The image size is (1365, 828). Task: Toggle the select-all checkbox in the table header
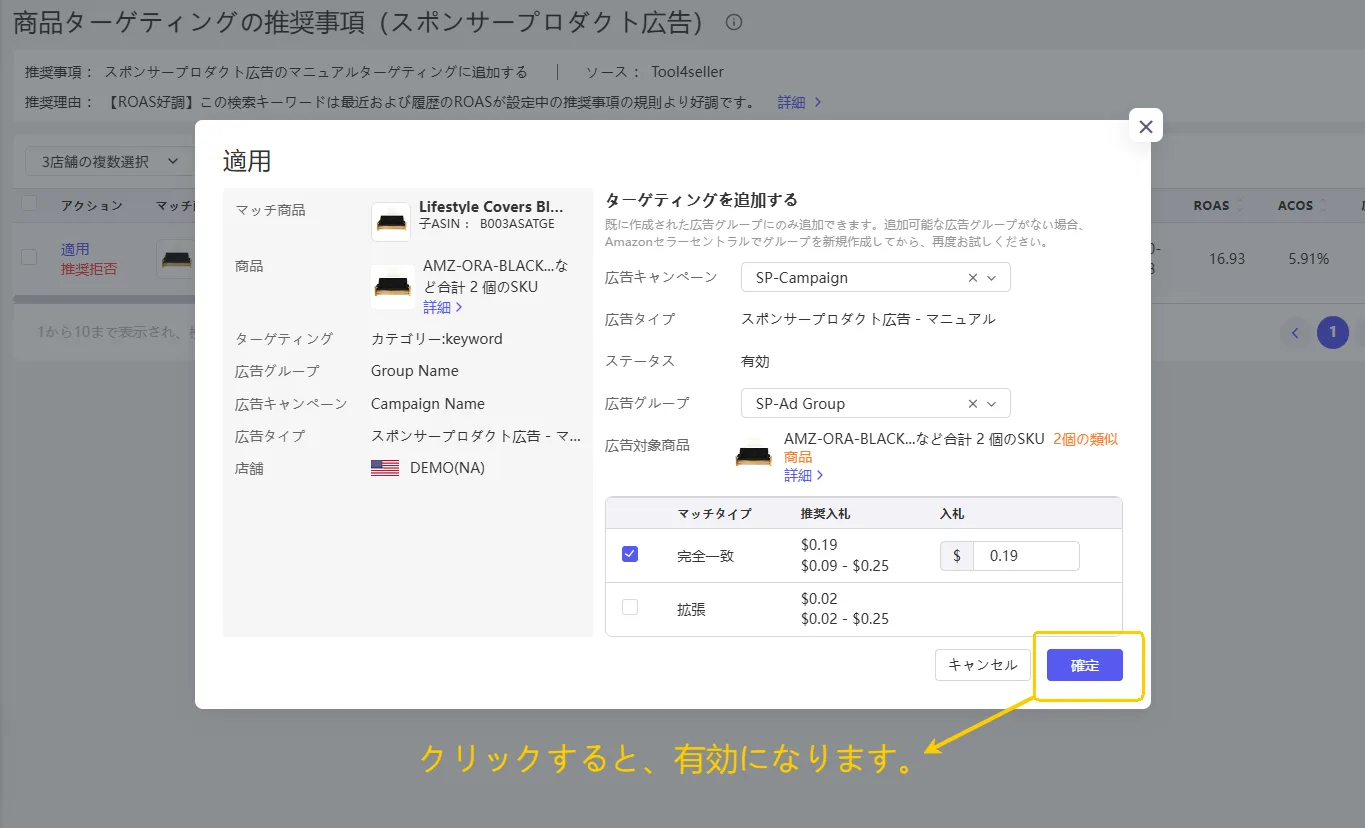[29, 204]
